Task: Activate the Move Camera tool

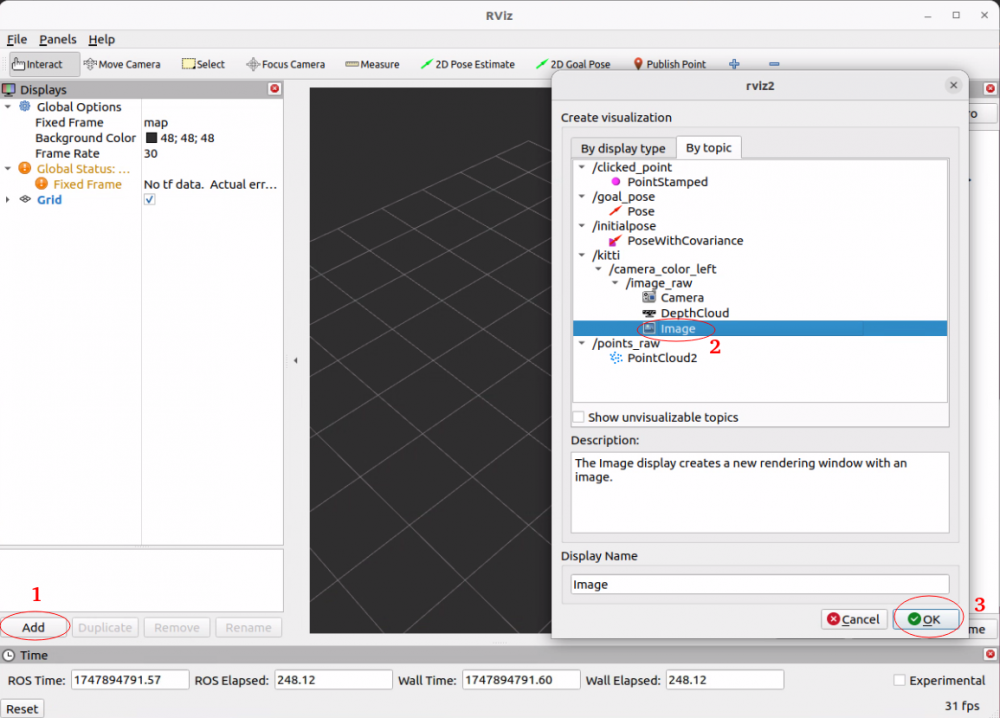Action: (x=122, y=63)
